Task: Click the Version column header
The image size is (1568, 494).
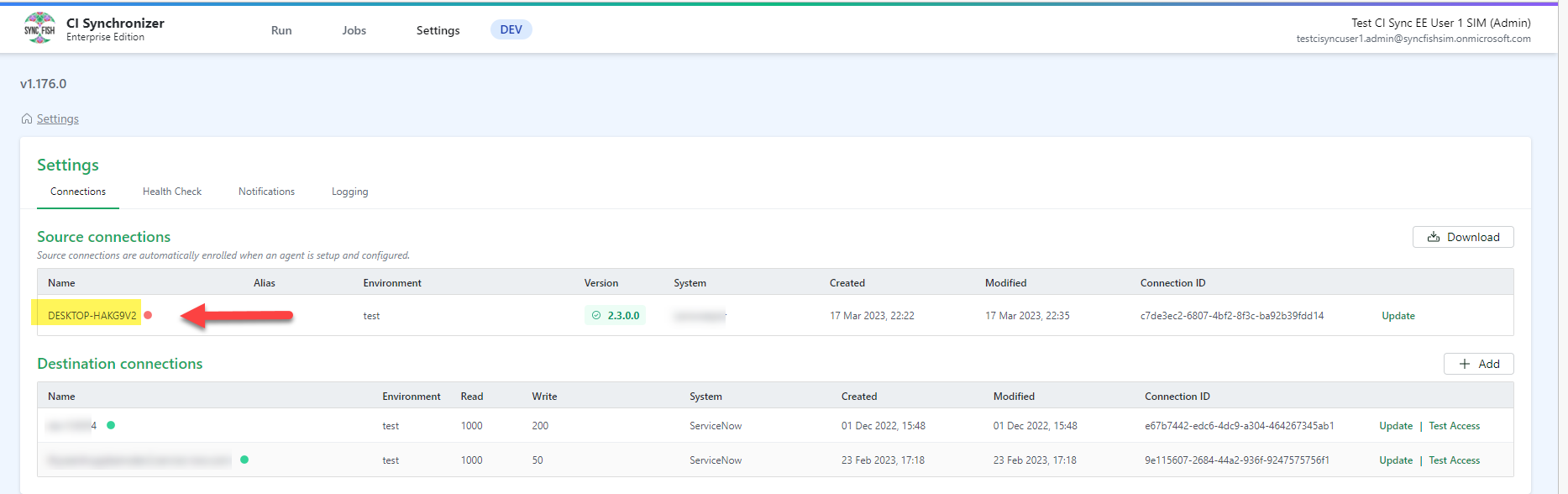Action: (601, 283)
